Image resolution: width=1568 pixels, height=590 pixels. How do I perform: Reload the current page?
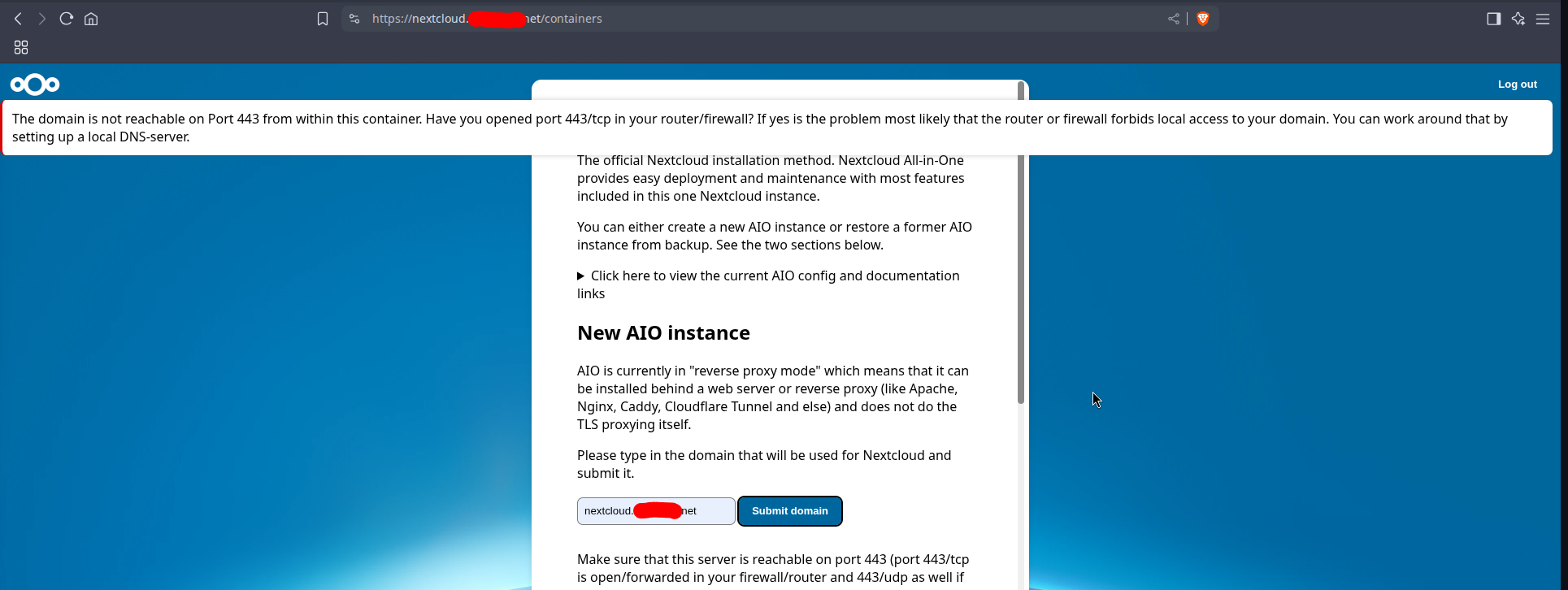click(x=67, y=19)
